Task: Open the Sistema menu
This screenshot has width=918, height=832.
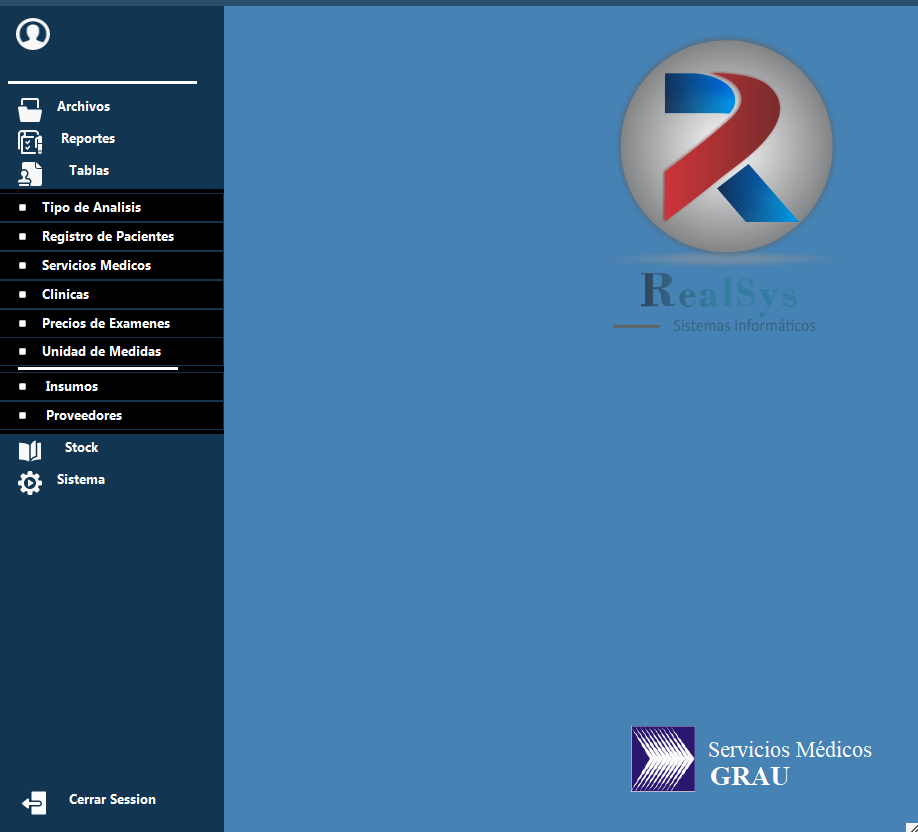Action: coord(81,480)
